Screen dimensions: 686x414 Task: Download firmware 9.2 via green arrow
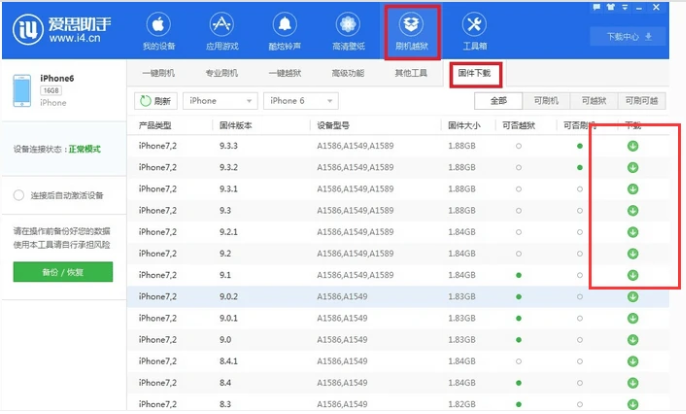633,254
